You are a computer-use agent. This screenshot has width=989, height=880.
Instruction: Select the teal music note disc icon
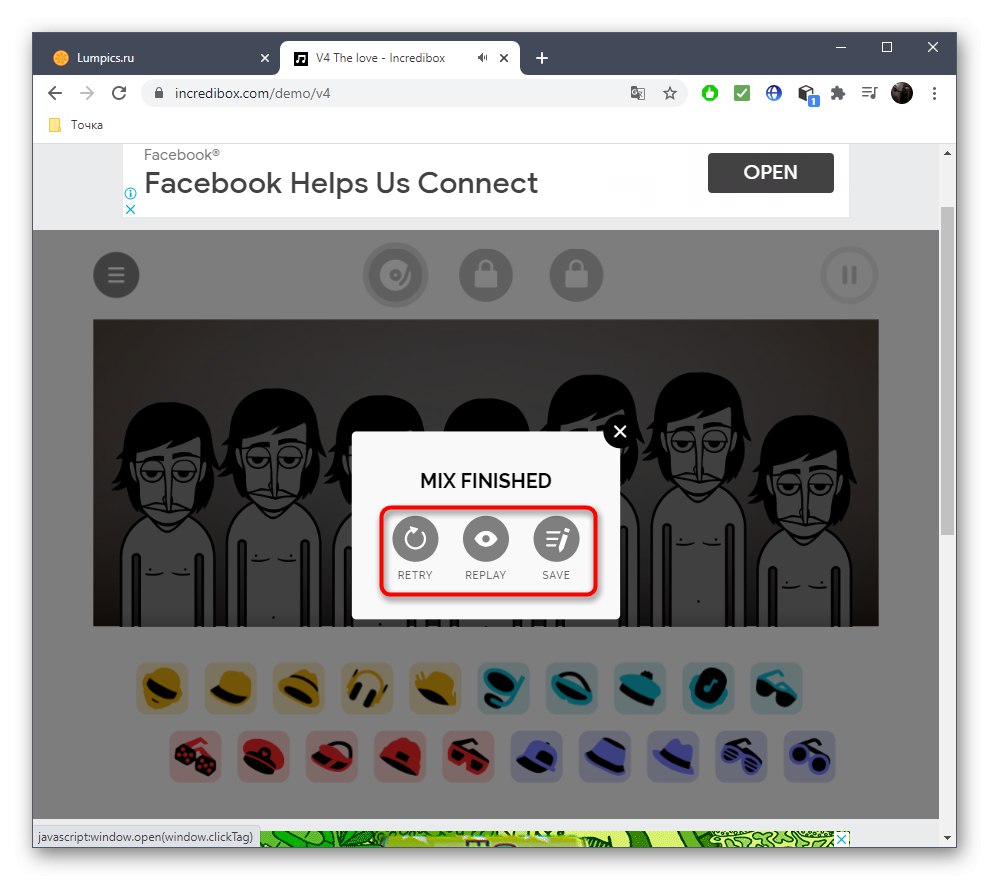pos(708,688)
